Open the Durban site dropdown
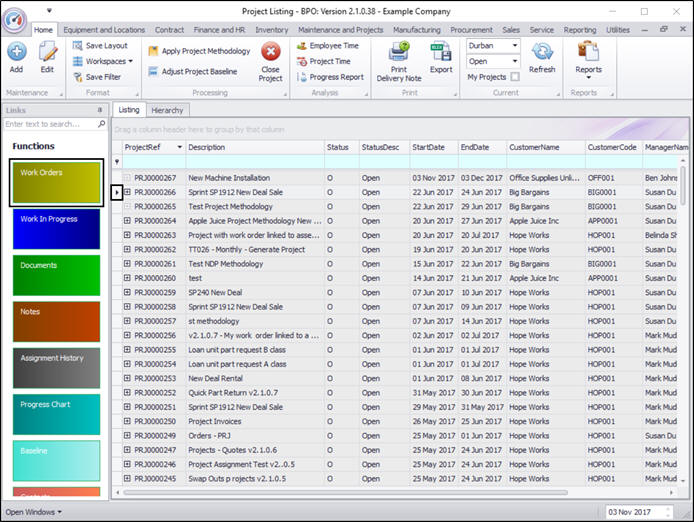This screenshot has height=522, width=694. tap(515, 46)
